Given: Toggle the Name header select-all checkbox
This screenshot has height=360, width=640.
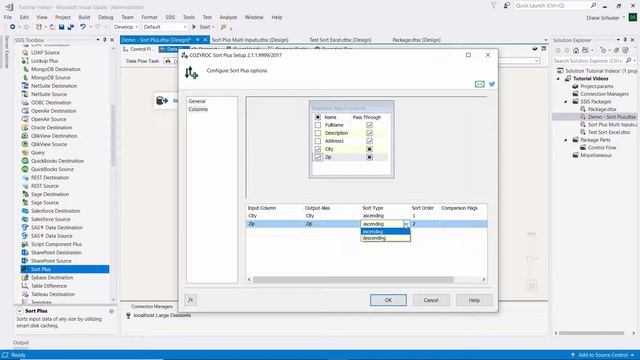Looking at the screenshot, I should coord(318,117).
